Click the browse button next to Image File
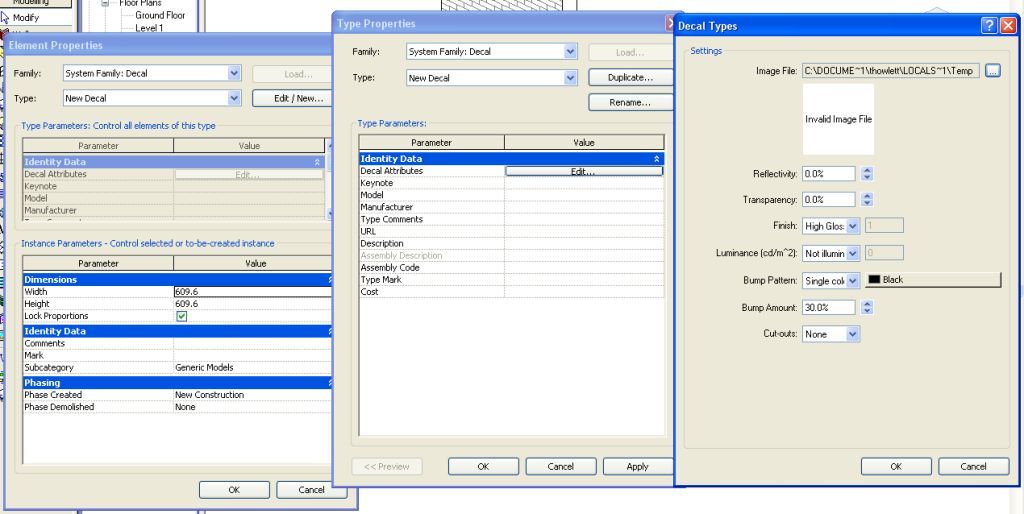Screen dimensions: 1024x514 [x=992, y=70]
